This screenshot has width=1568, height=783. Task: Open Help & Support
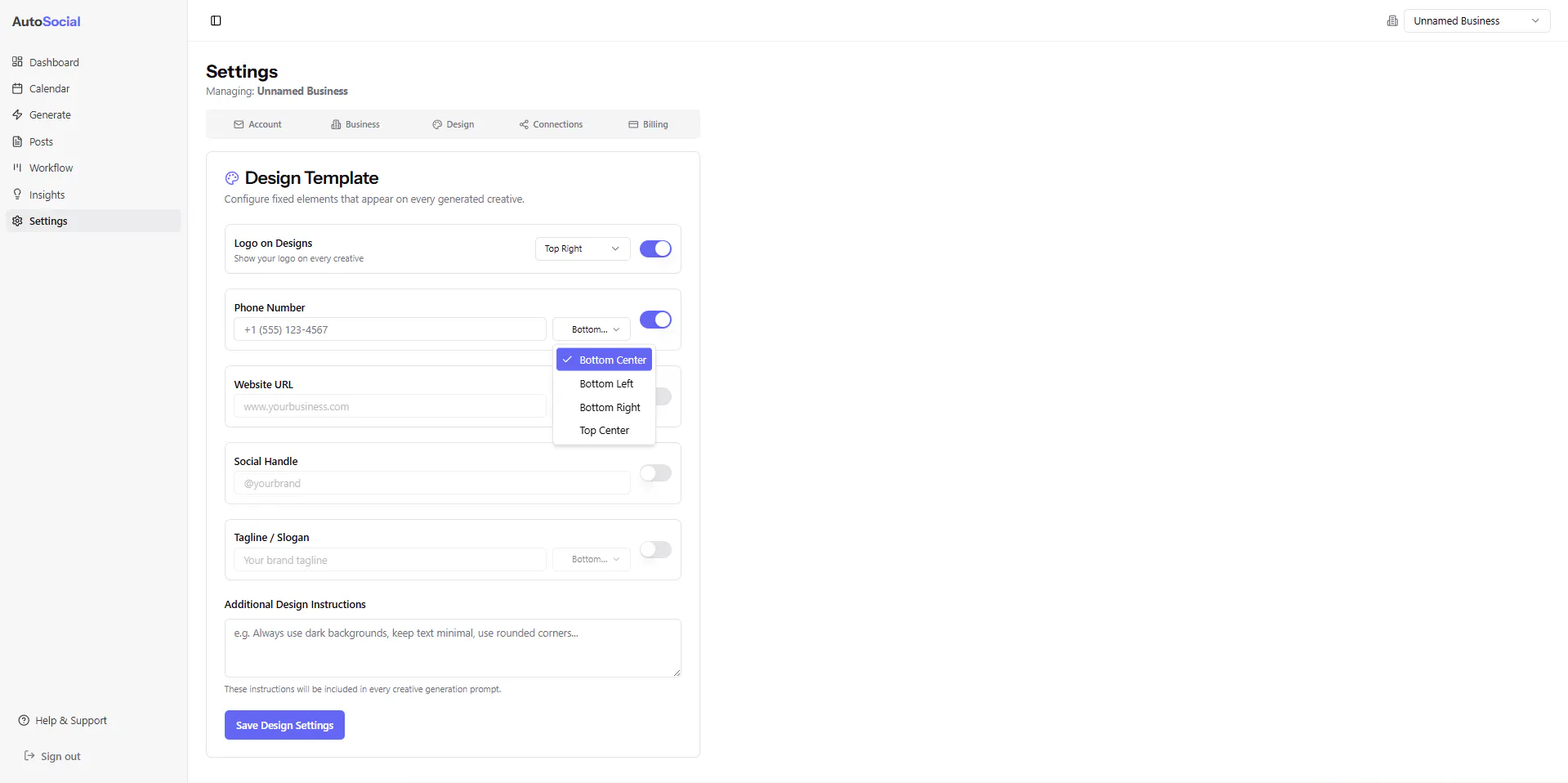pos(63,720)
